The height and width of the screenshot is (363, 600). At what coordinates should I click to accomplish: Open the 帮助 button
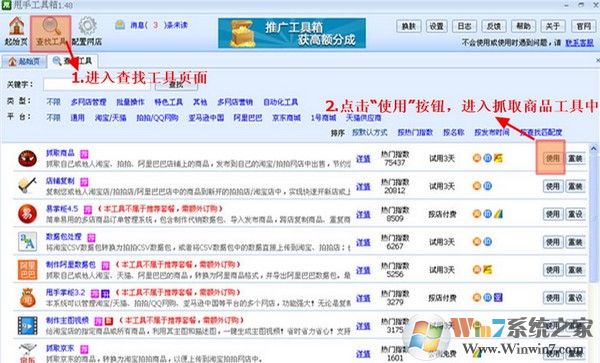[x=523, y=26]
